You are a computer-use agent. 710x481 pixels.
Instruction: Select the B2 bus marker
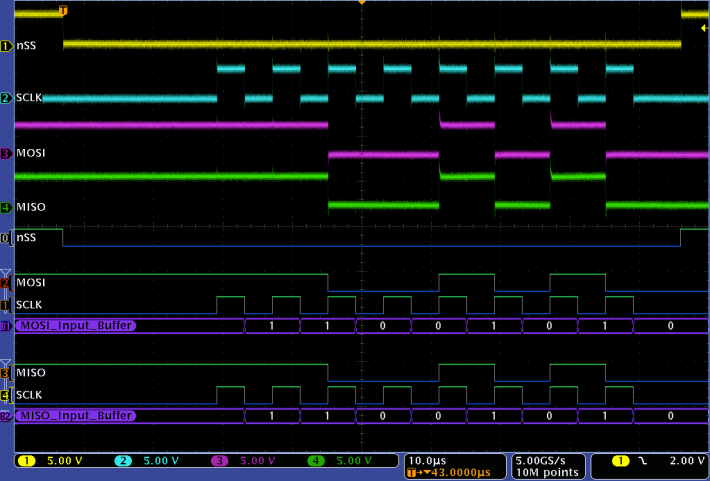(6, 416)
